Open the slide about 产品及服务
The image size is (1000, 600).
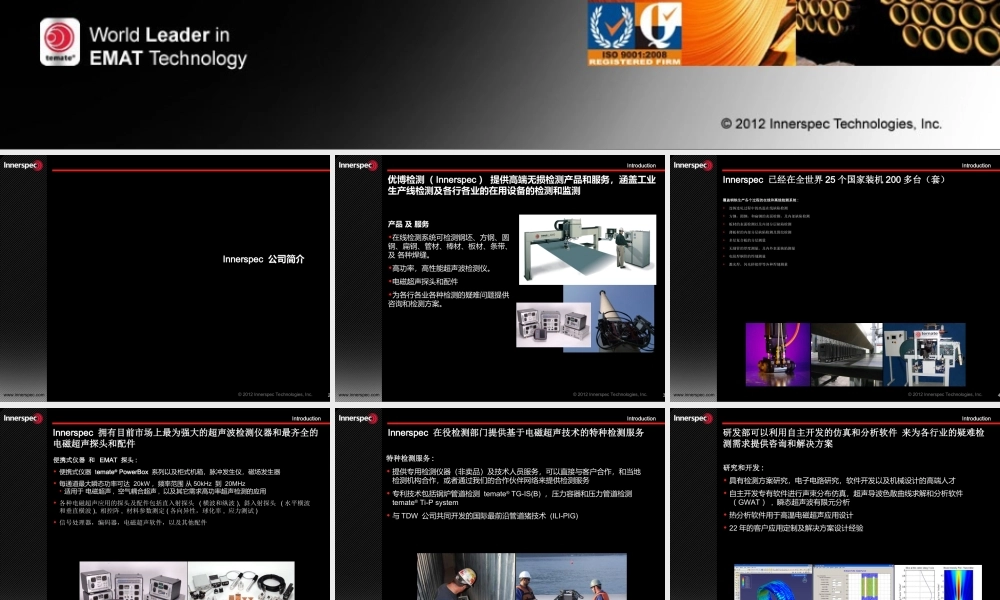[500, 278]
